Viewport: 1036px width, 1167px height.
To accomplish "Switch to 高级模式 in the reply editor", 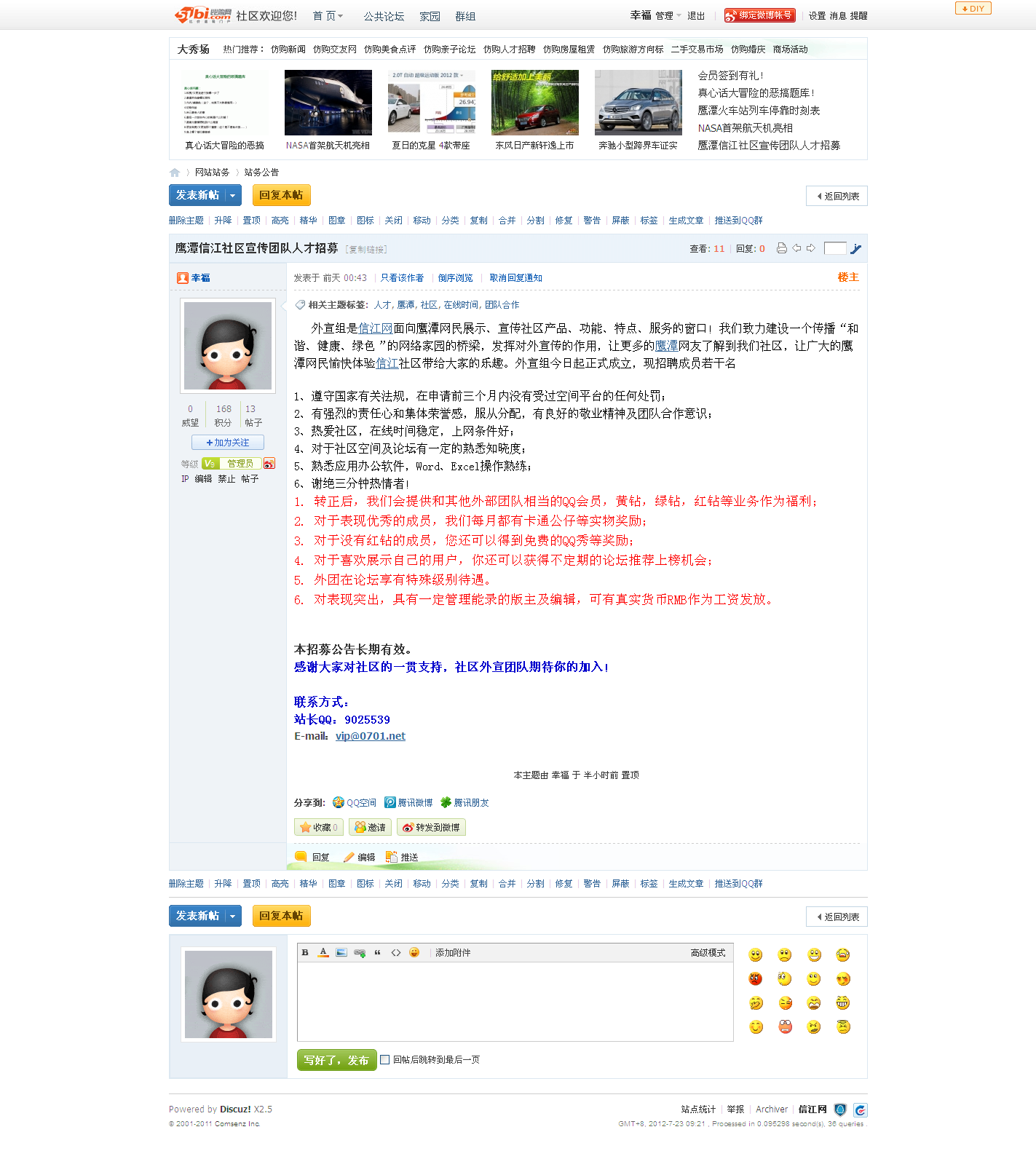I will (x=708, y=953).
